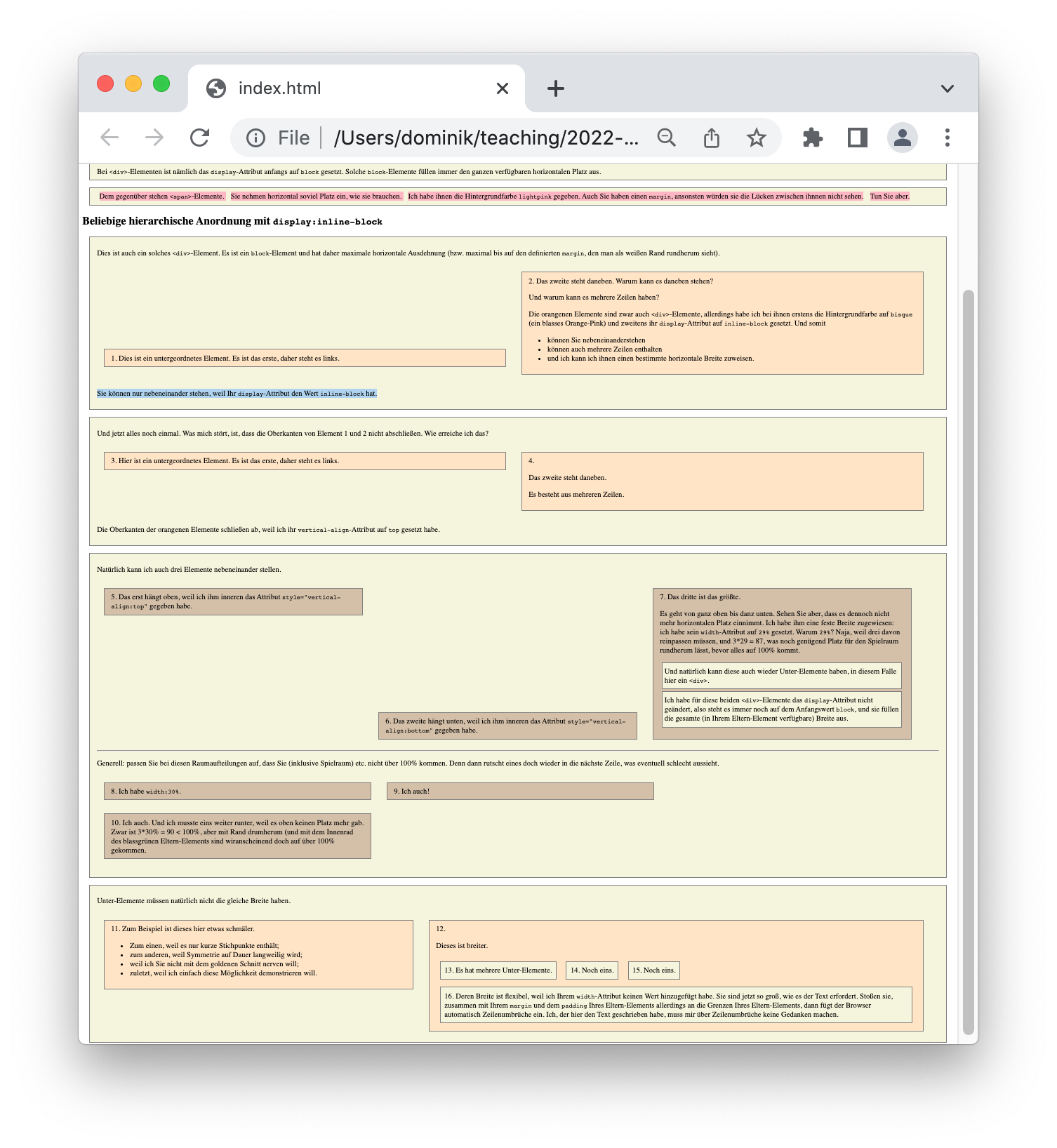The image size is (1057, 1148).
Task: Reload the index.html page
Action: (200, 138)
